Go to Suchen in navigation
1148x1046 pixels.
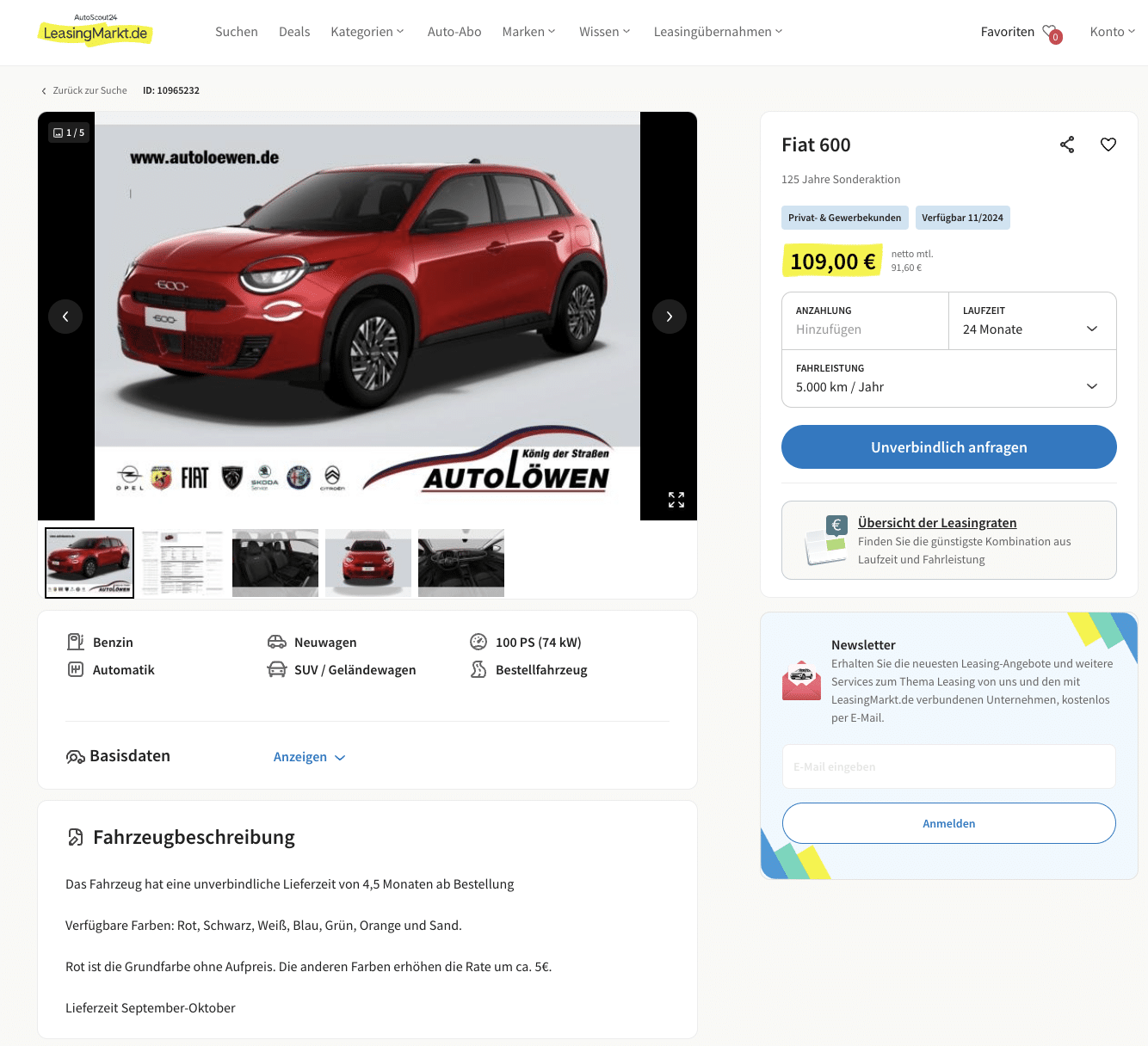(x=237, y=32)
